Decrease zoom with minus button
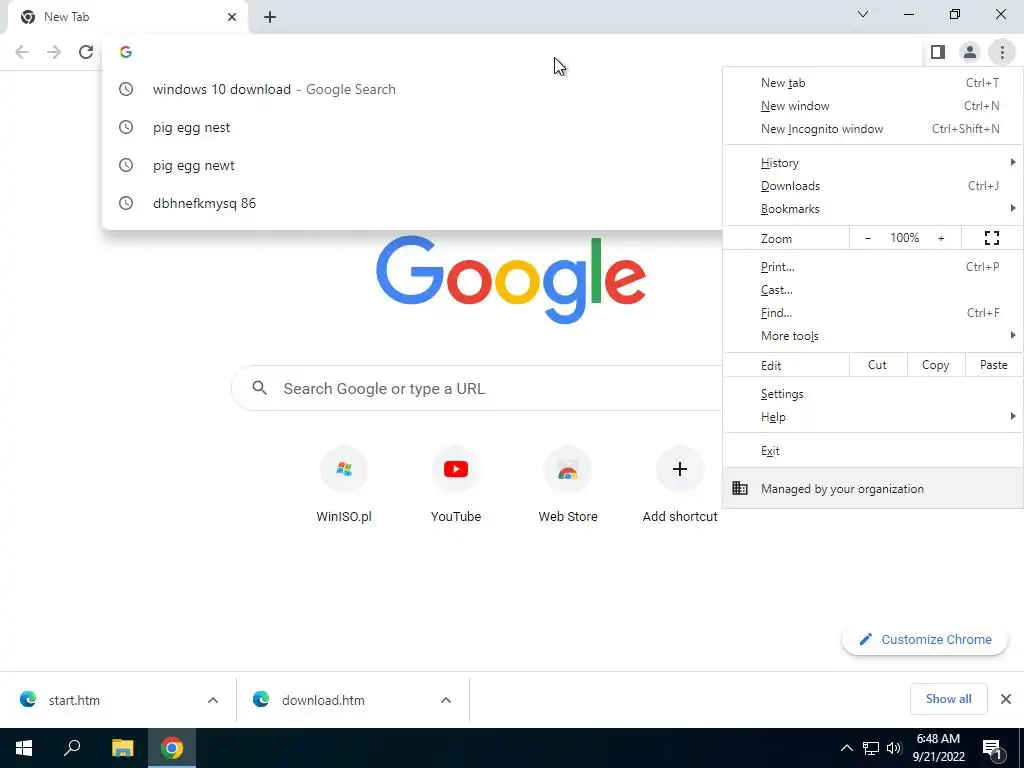 867,238
